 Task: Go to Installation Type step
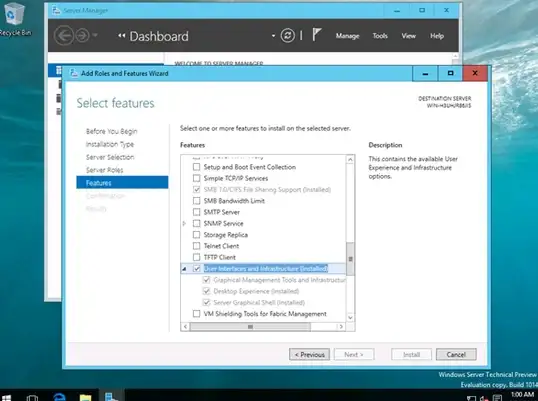click(x=110, y=144)
